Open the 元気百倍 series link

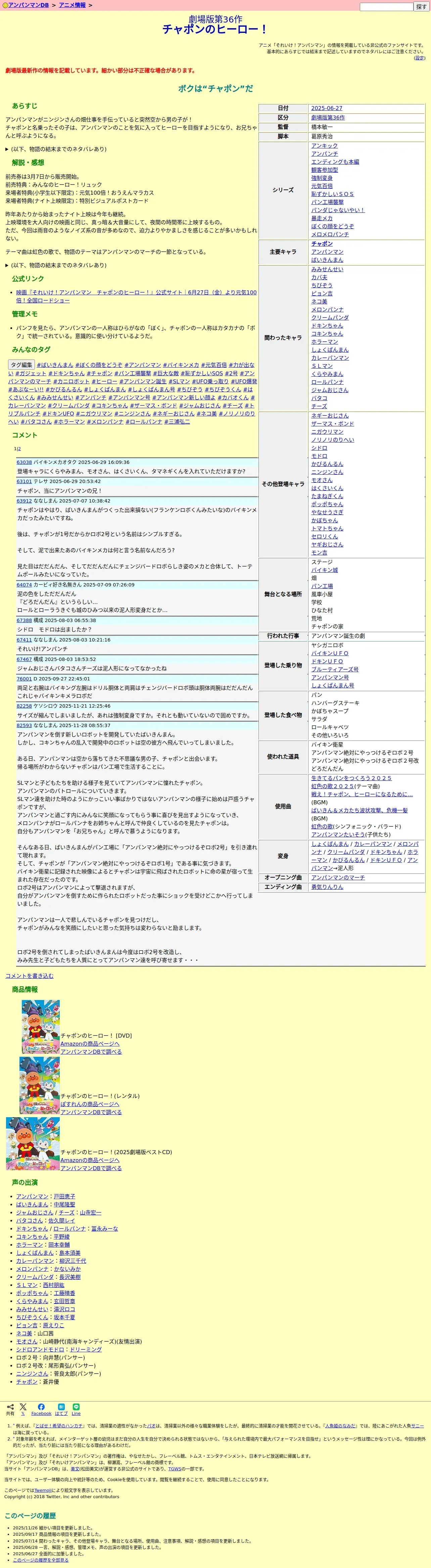pyautogui.click(x=322, y=186)
